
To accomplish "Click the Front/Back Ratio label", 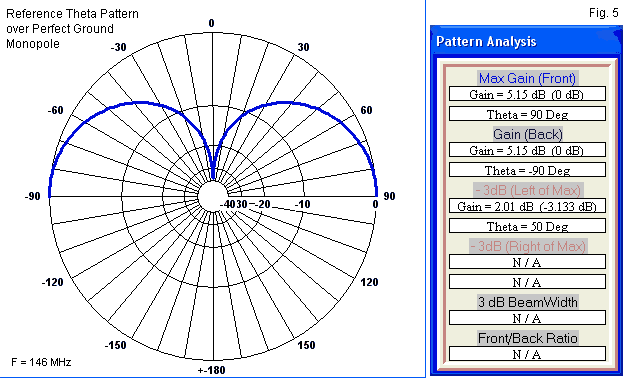I will [x=527, y=338].
